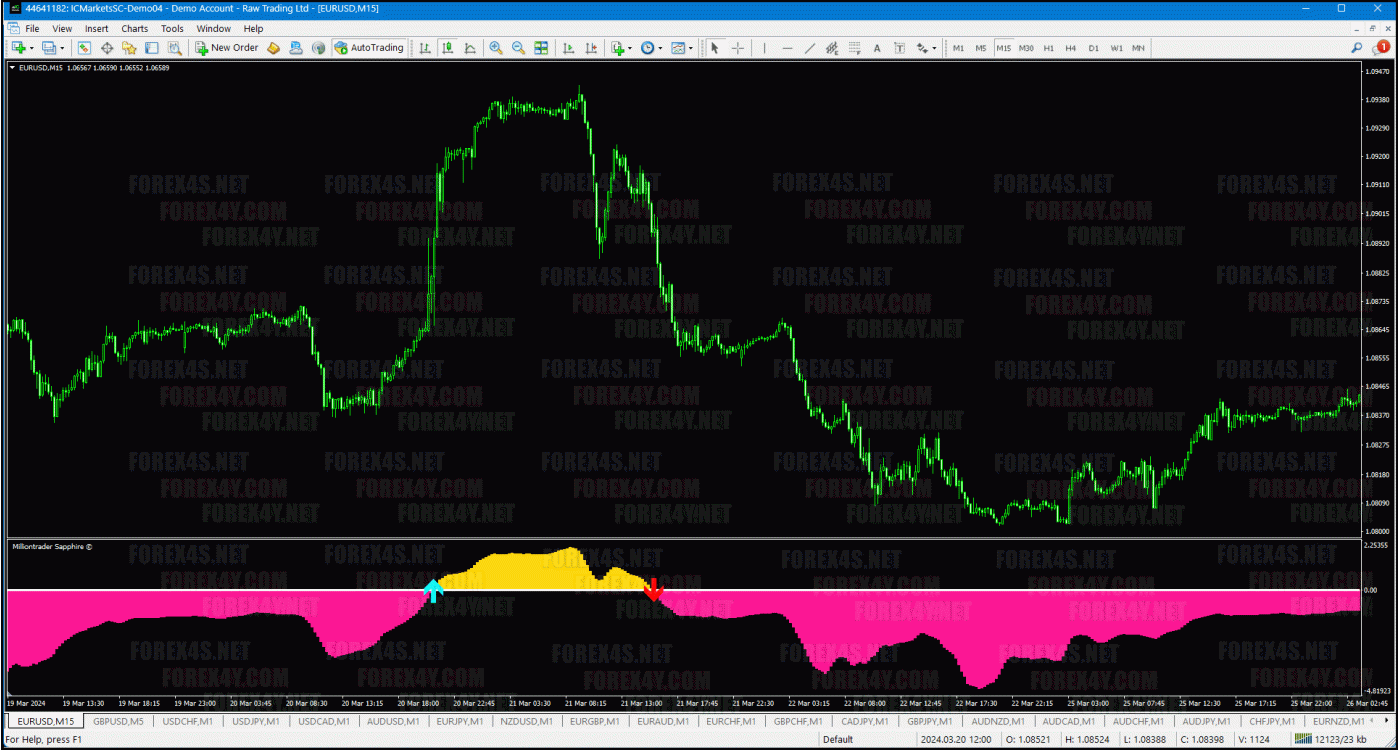Open the Market Watch panel icon
1400x750 pixels.
click(84, 48)
